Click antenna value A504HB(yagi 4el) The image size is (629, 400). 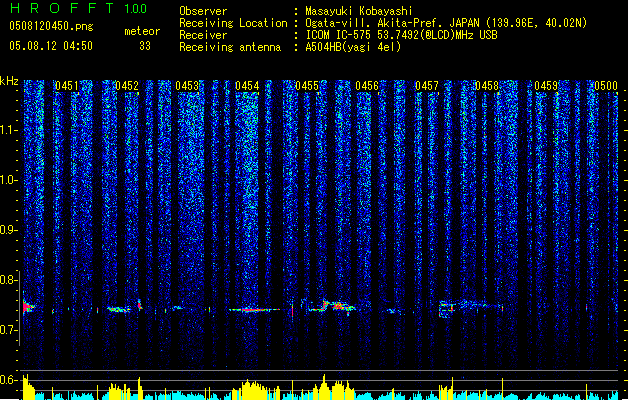point(353,47)
